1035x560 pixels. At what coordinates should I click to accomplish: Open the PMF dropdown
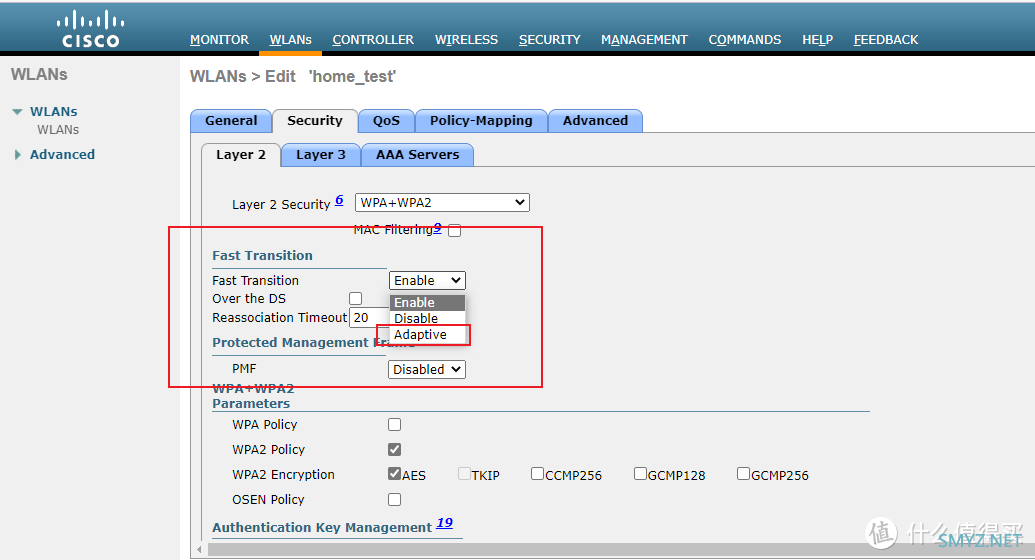click(426, 369)
